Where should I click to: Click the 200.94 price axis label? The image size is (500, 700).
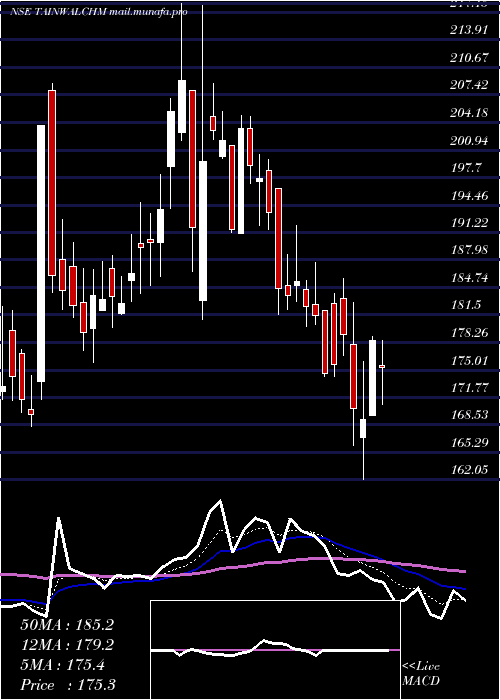(469, 140)
